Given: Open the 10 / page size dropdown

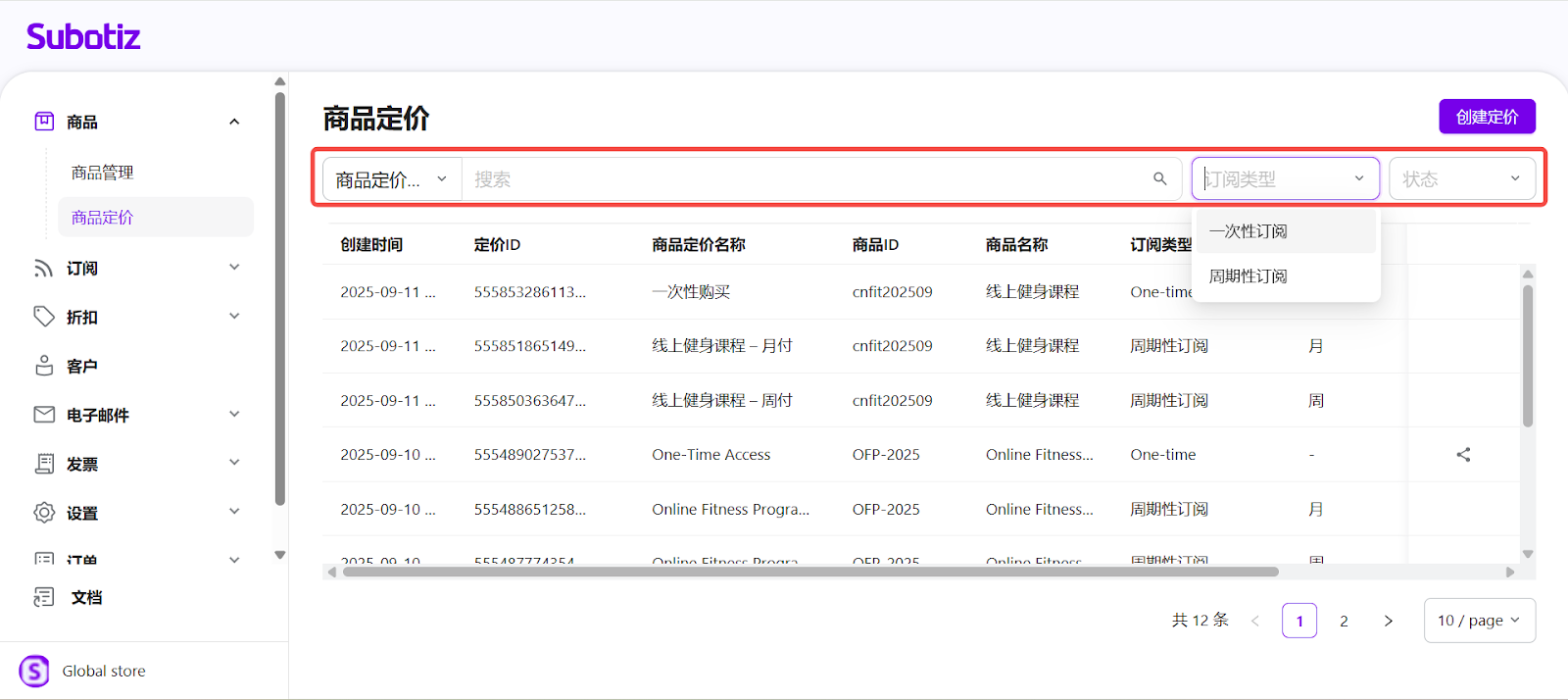Looking at the screenshot, I should point(1478,621).
